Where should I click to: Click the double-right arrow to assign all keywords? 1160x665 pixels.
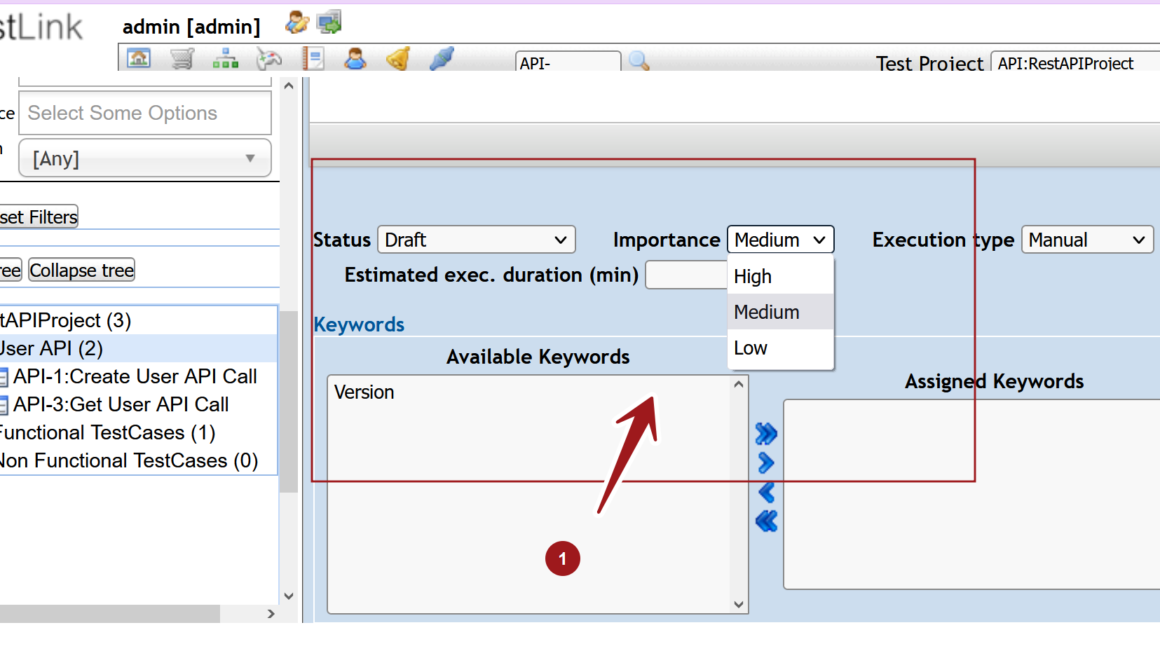coord(765,433)
